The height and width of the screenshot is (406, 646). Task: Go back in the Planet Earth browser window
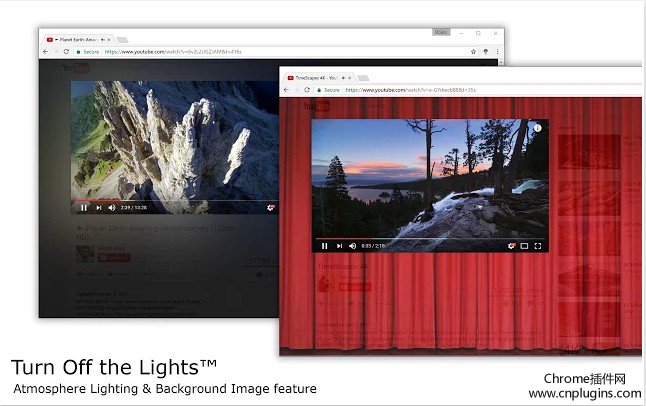tap(45, 52)
